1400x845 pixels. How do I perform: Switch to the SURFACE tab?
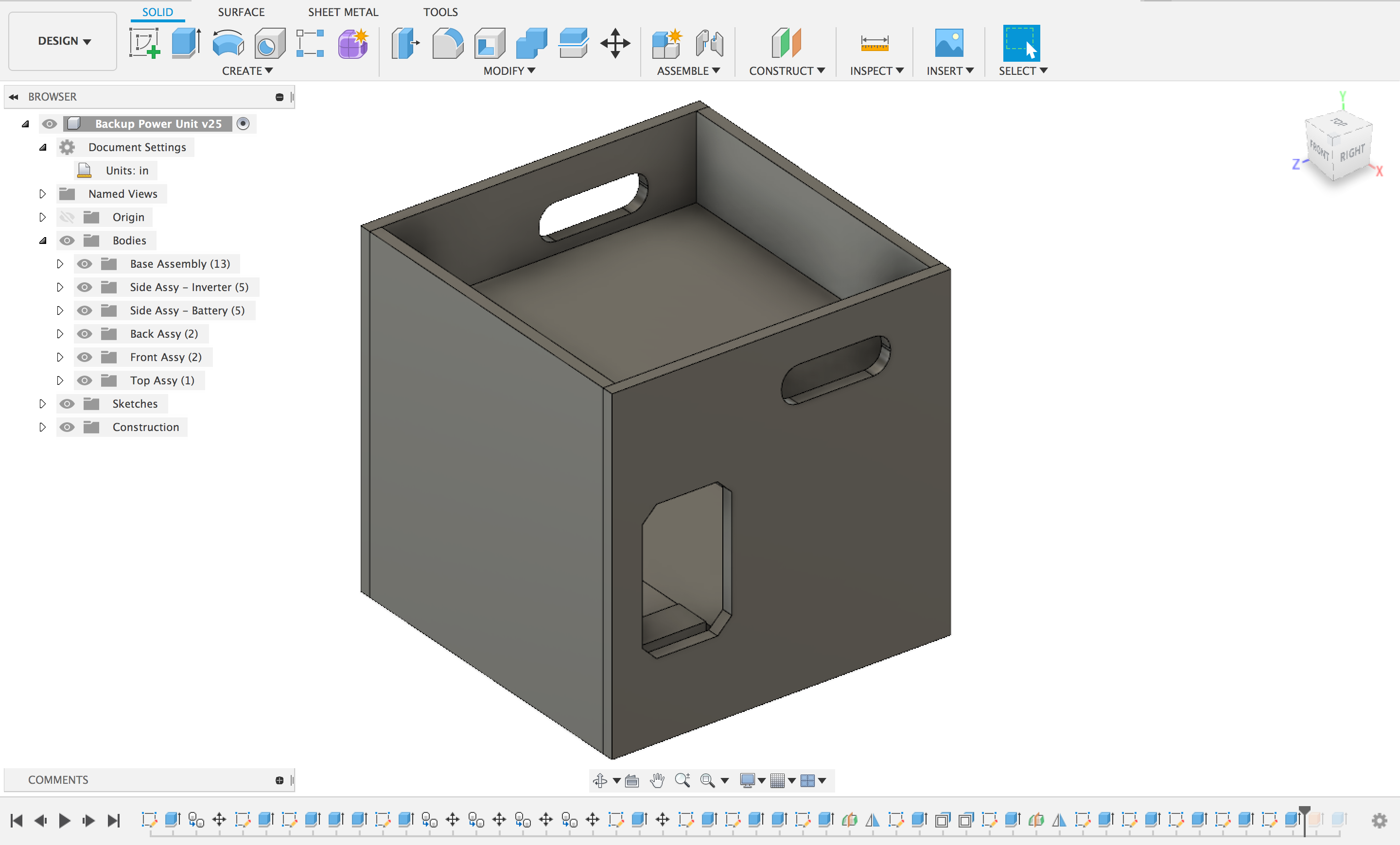coord(241,12)
